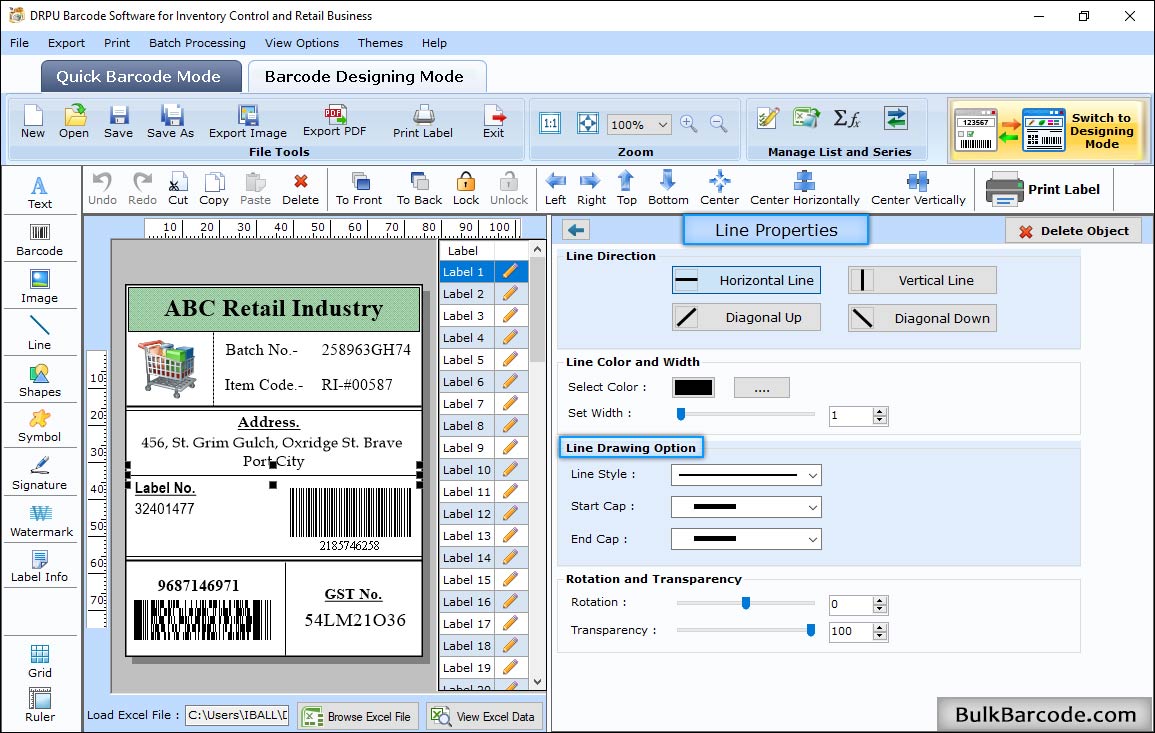Open Label Info from sidebar
This screenshot has height=733, width=1155.
[40, 567]
